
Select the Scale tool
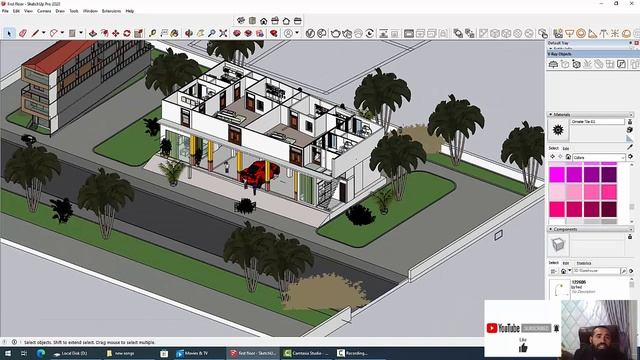[138, 33]
